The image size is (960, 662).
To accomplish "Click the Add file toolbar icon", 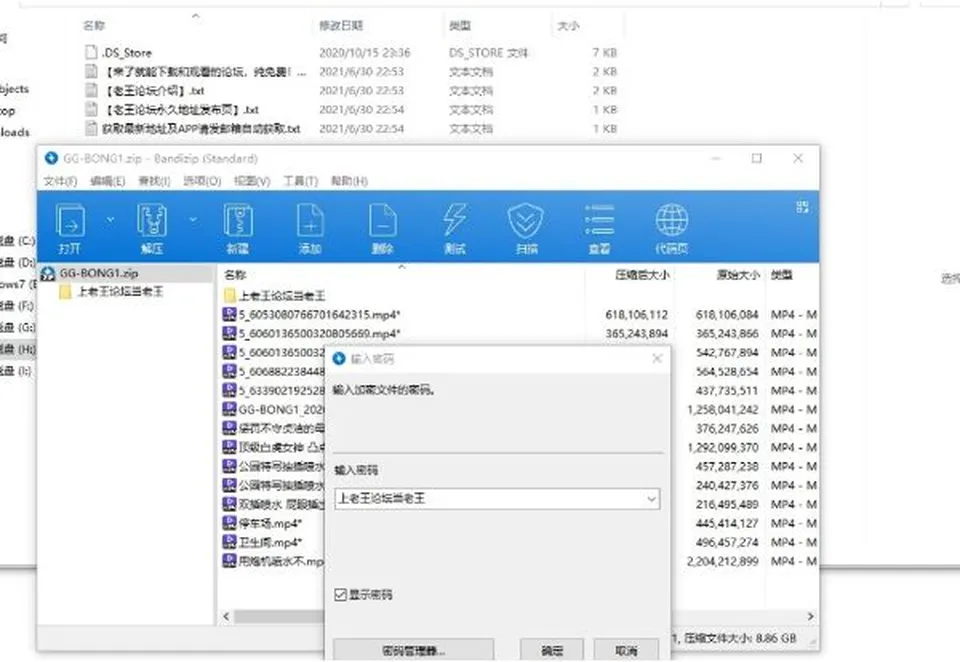I will (310, 228).
